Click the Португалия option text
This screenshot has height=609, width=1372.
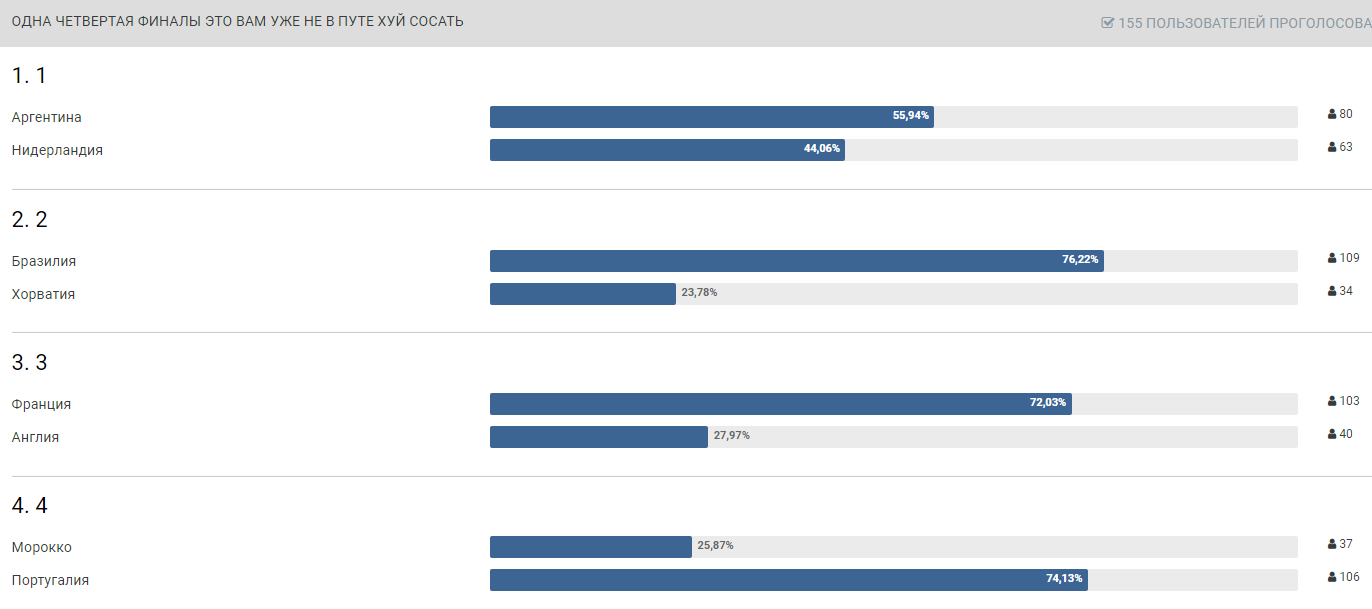(50, 580)
